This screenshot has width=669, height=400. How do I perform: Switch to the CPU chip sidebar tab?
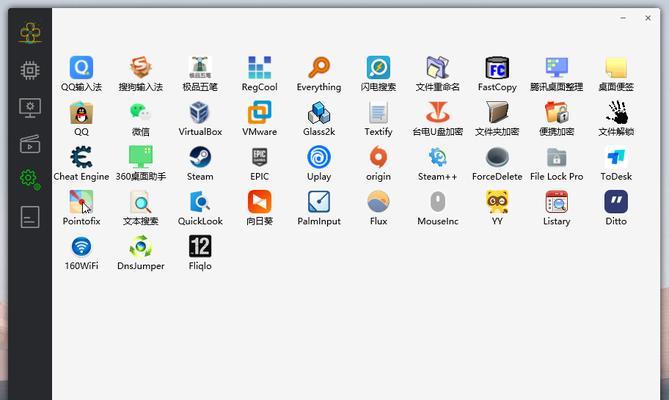30,70
